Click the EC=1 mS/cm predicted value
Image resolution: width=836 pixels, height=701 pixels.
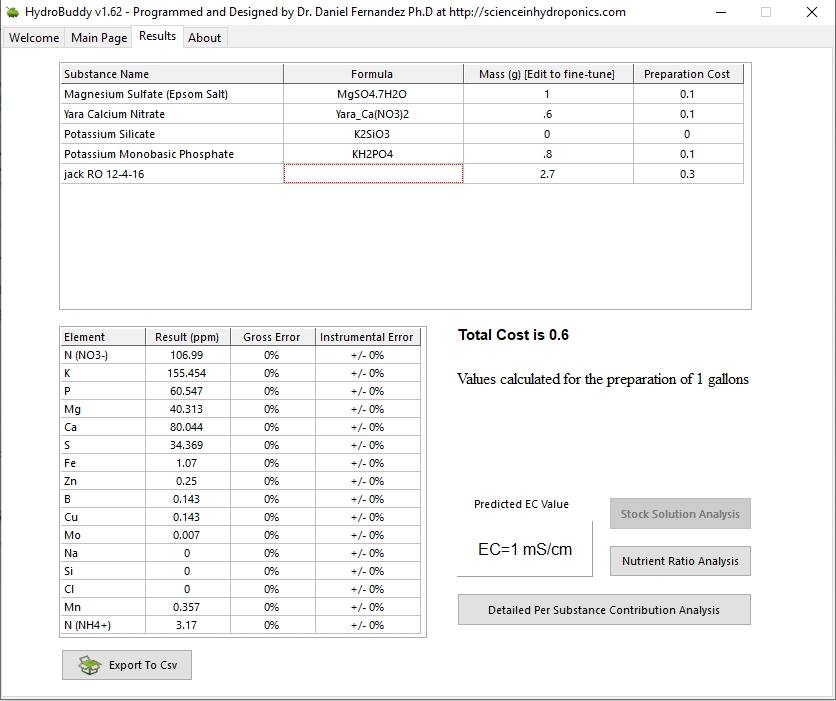click(525, 549)
